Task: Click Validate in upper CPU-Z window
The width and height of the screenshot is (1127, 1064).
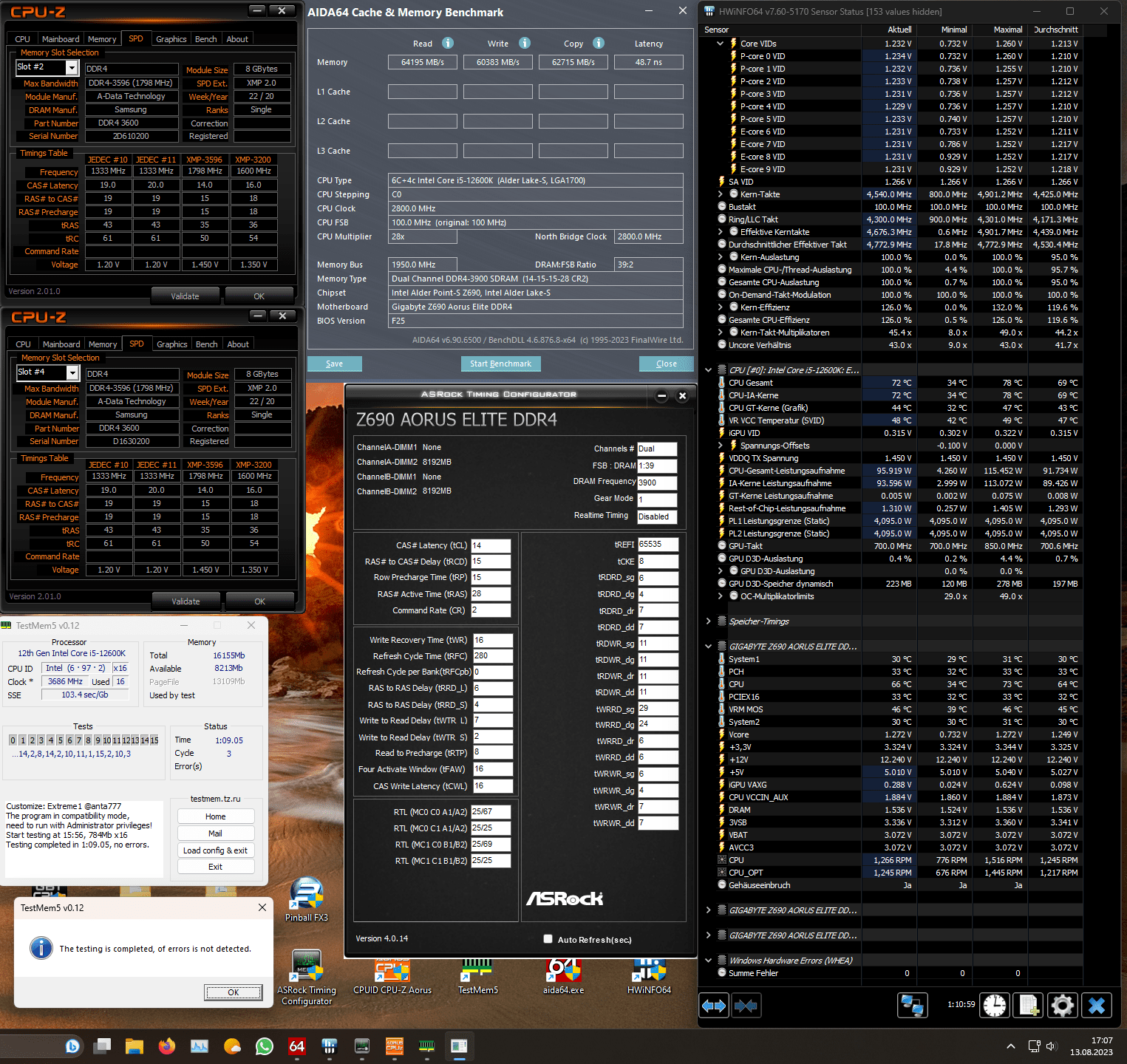Action: pyautogui.click(x=185, y=296)
